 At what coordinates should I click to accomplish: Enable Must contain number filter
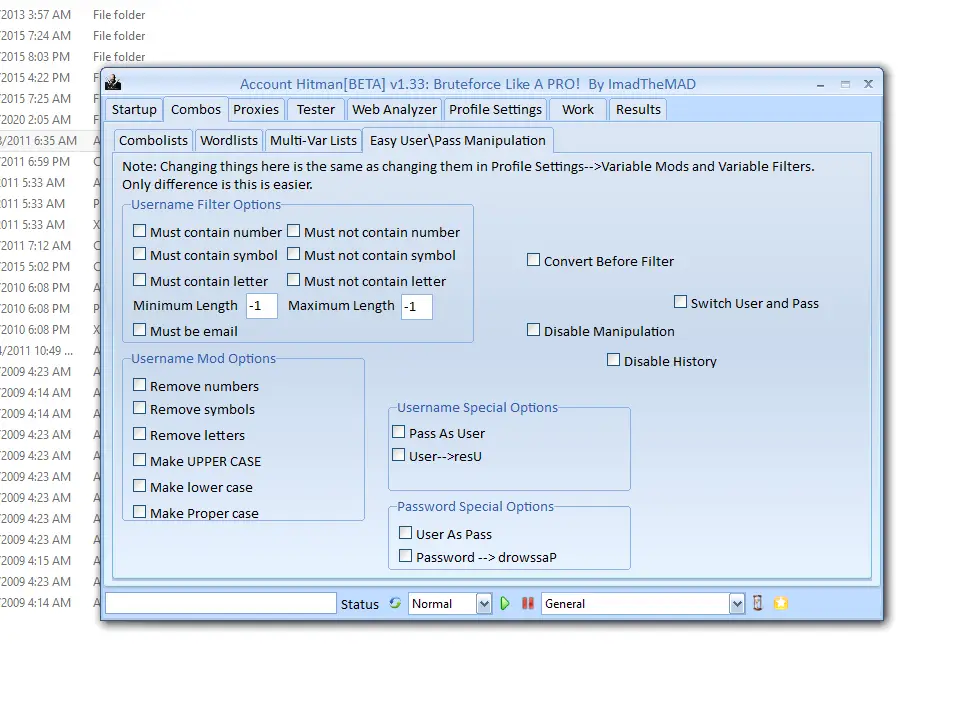(x=140, y=230)
